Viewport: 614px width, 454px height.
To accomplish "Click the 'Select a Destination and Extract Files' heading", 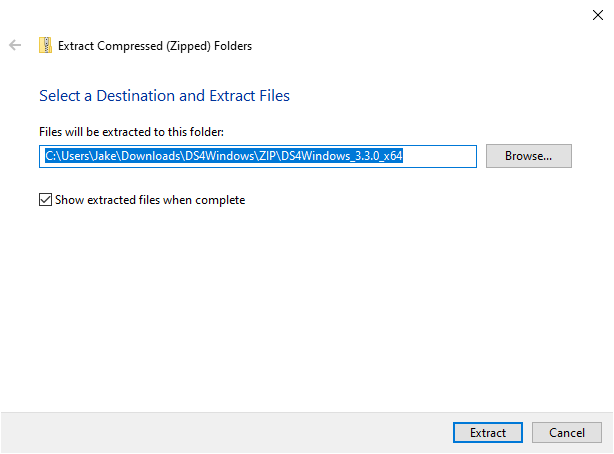I will click(x=164, y=96).
